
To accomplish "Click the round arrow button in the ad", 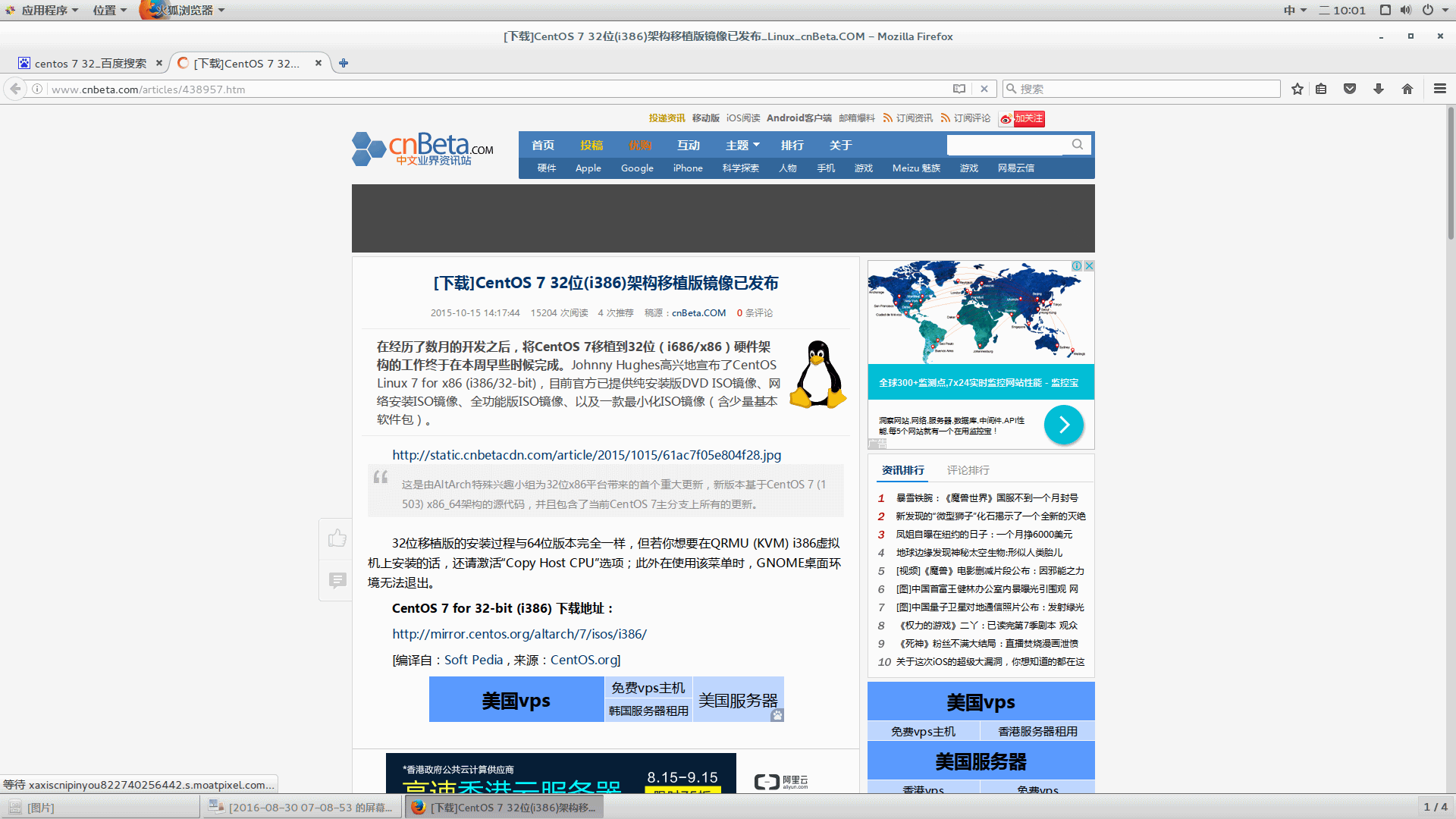I will click(1064, 425).
